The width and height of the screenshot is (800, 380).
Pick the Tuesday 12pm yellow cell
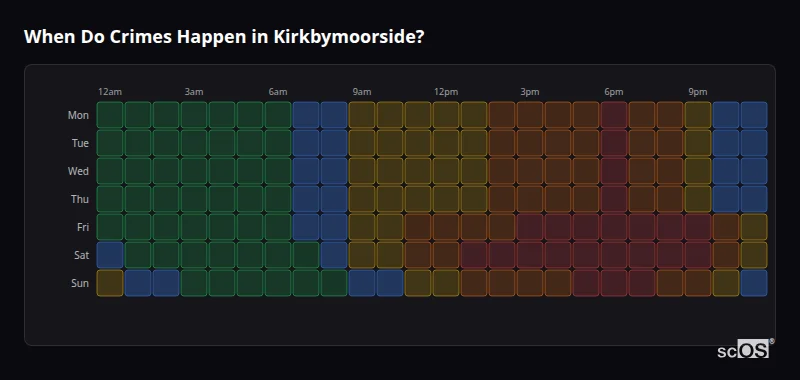(446, 143)
